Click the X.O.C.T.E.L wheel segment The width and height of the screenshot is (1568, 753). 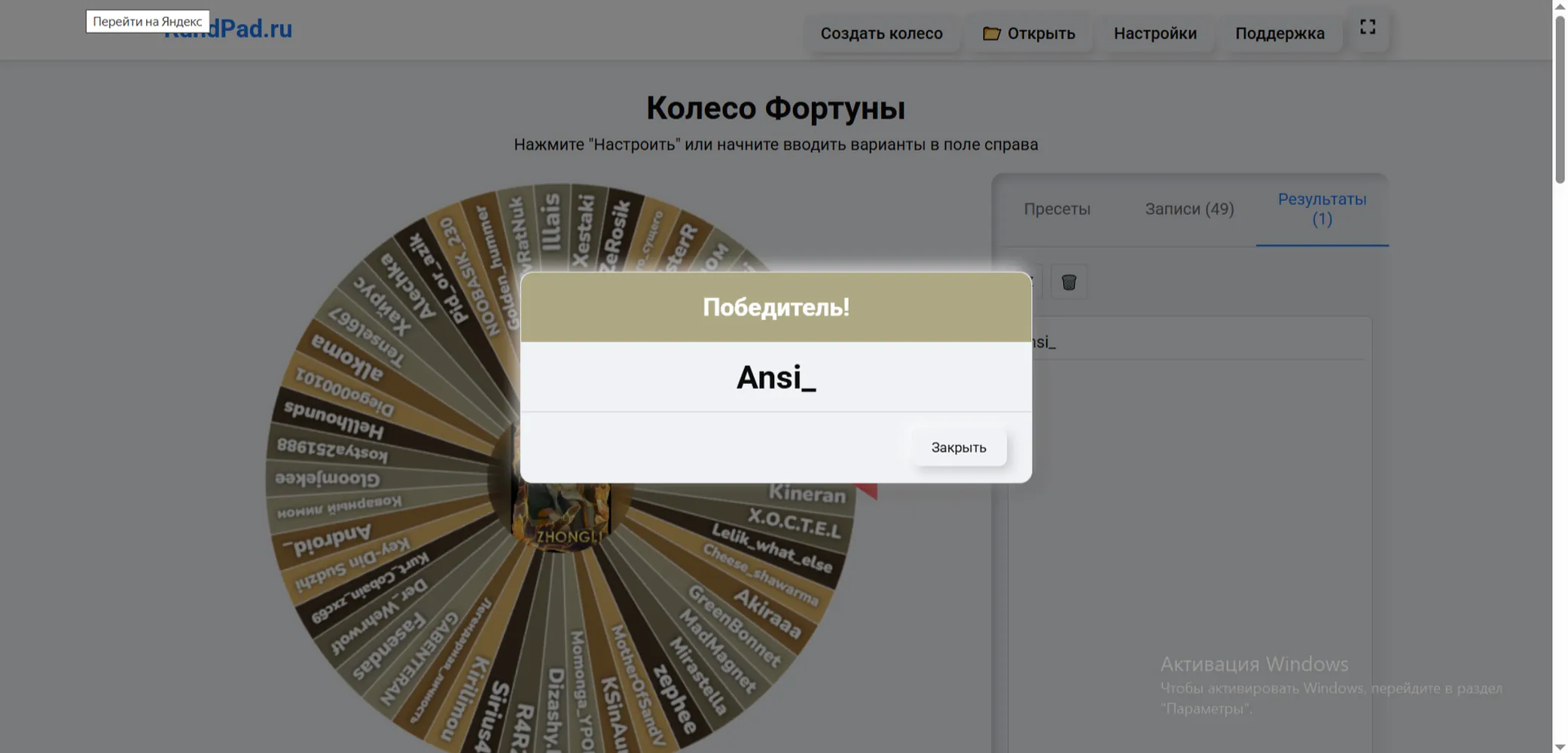(794, 523)
